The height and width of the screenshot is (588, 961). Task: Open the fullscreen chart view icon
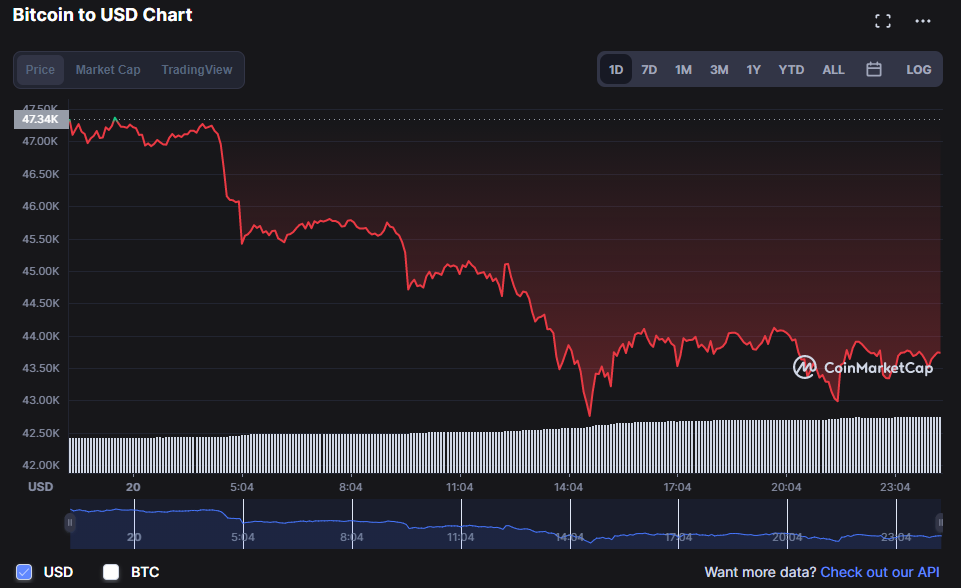(883, 21)
